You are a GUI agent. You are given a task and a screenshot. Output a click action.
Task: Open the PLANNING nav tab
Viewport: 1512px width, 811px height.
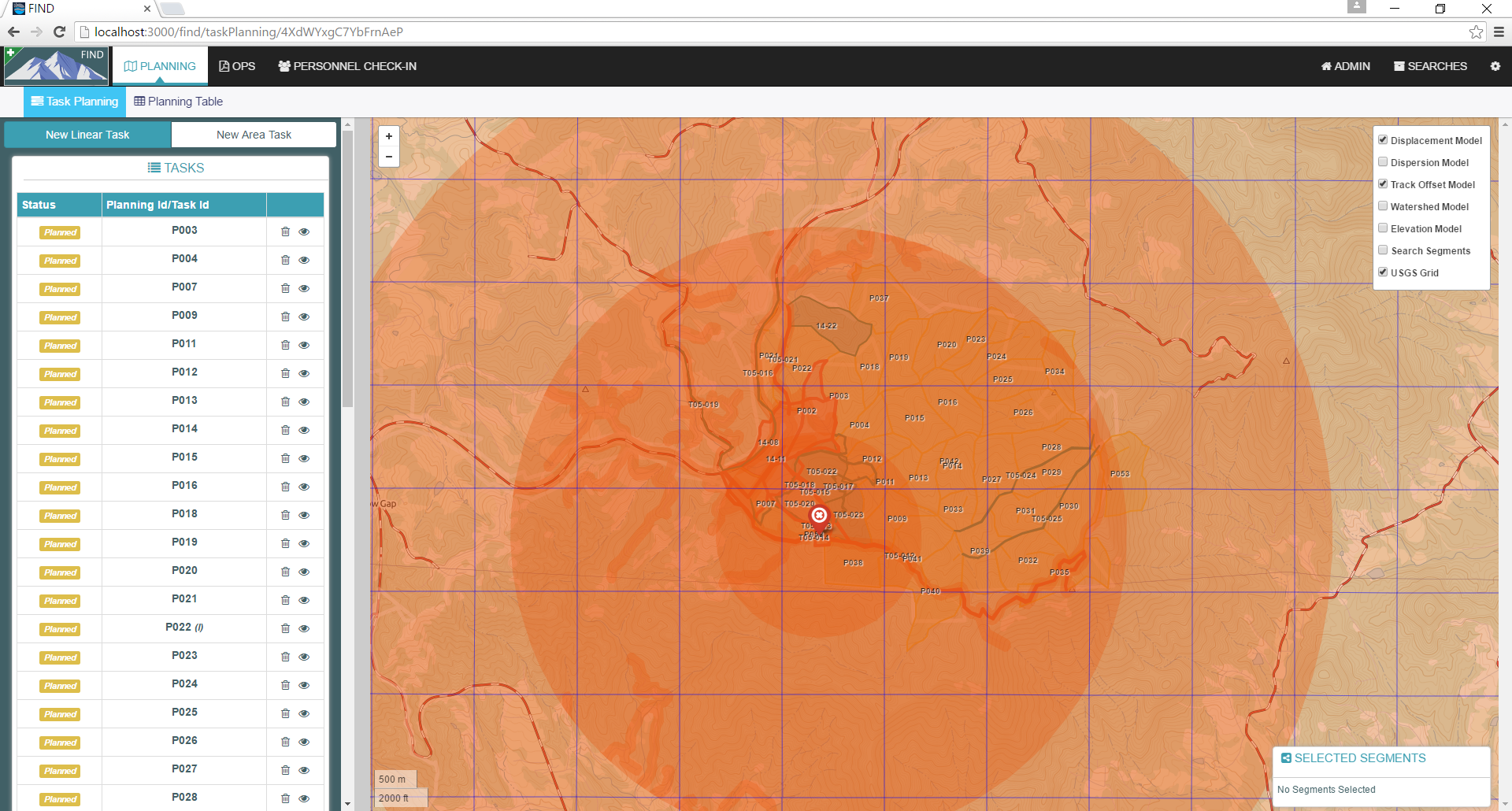[x=160, y=66]
